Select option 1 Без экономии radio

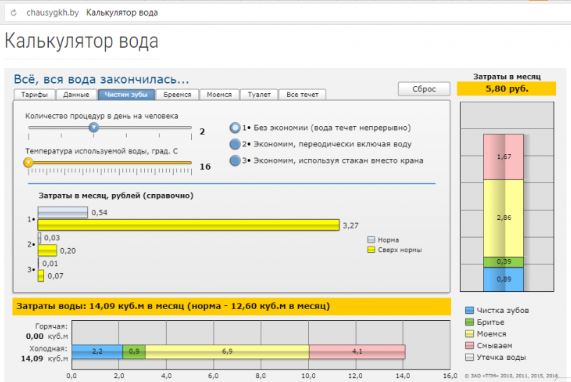(x=235, y=128)
